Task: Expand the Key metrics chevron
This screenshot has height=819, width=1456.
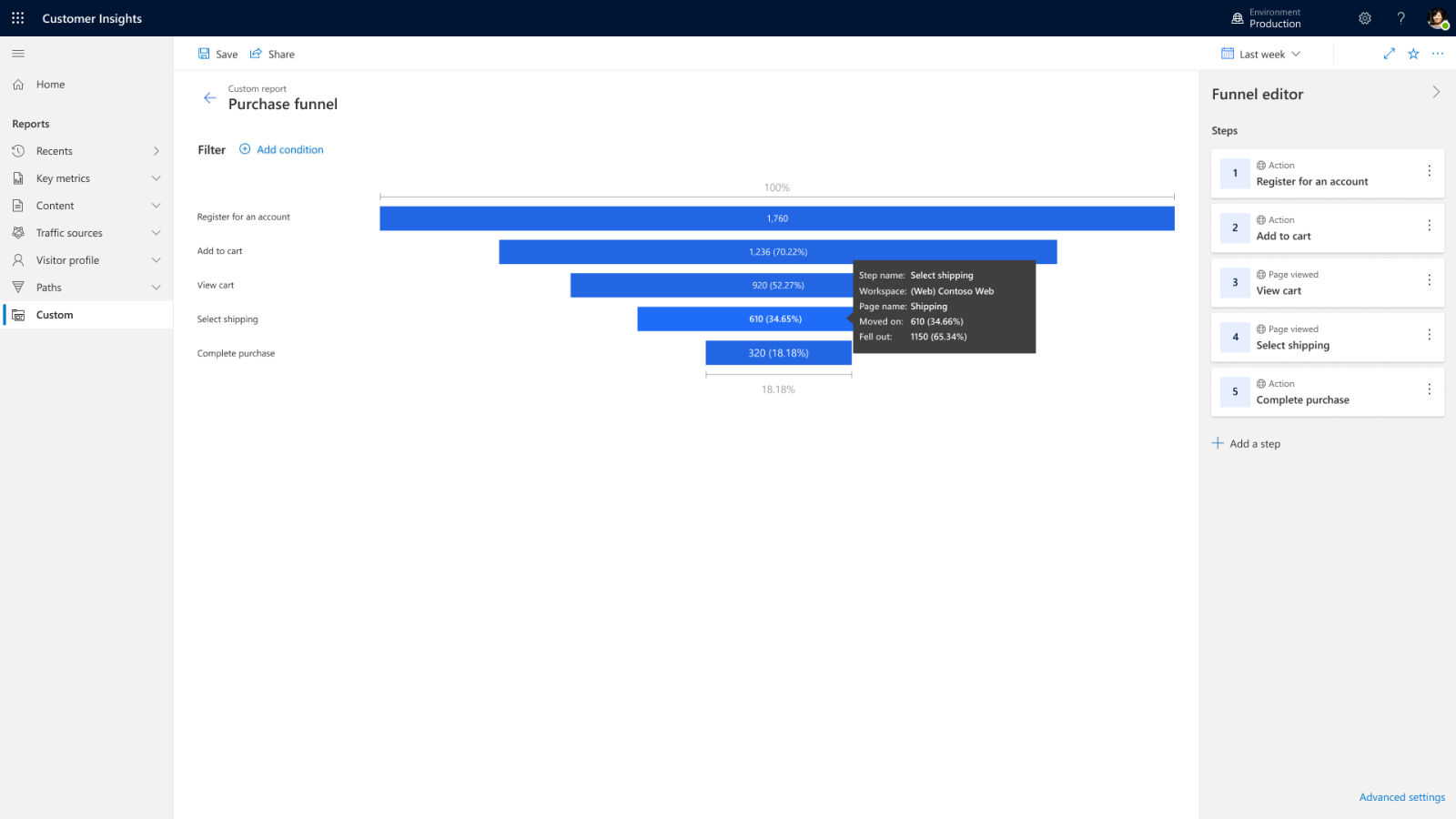Action: click(156, 178)
